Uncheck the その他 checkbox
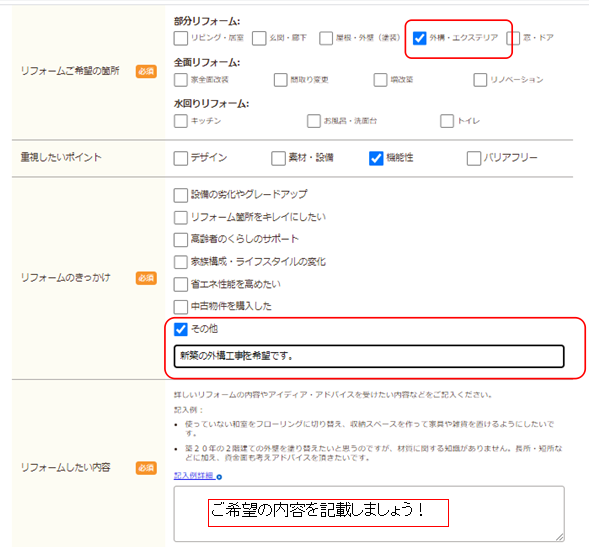Image resolution: width=589 pixels, height=548 pixels. [181, 329]
